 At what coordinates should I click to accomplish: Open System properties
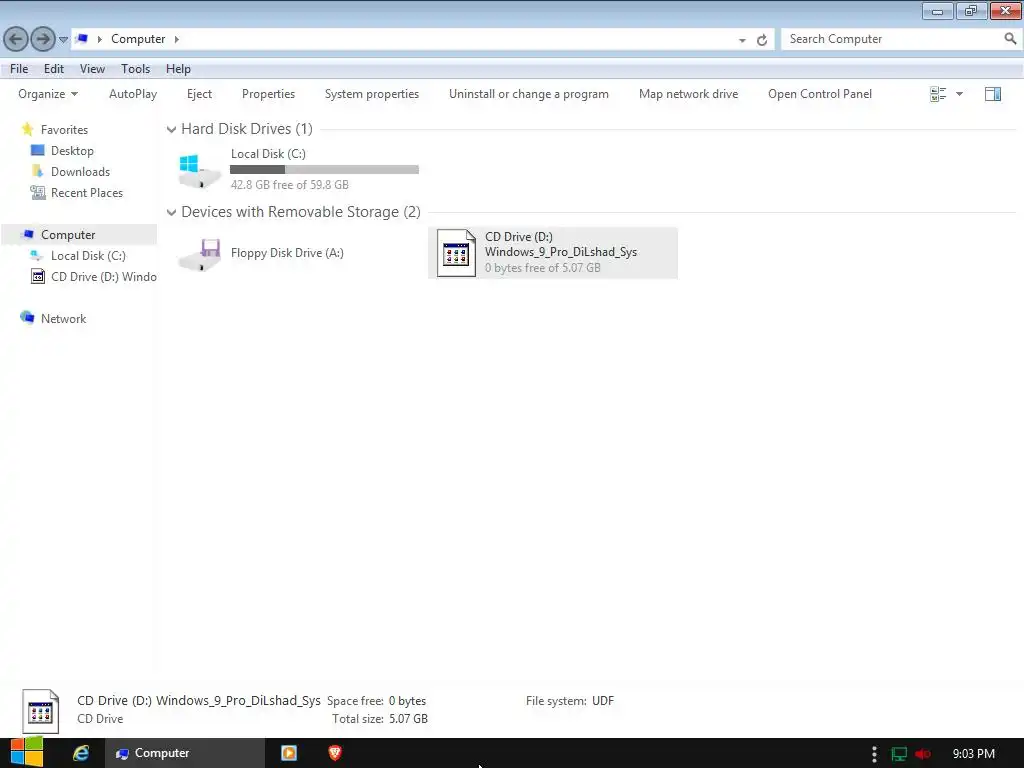(x=372, y=94)
